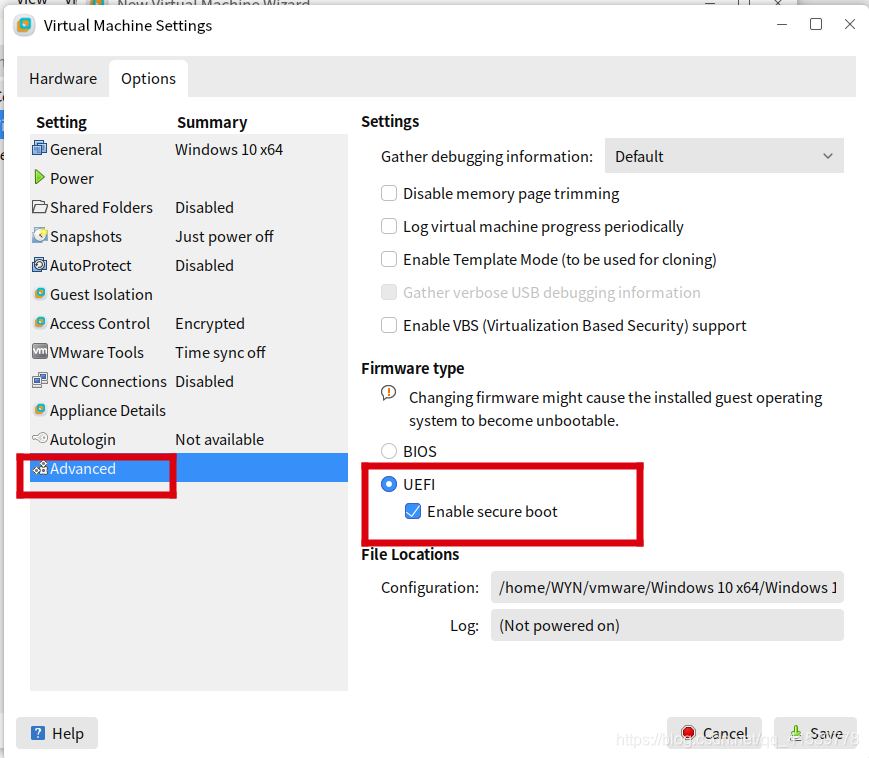This screenshot has height=758, width=869.
Task: Select the Options tab
Action: [x=149, y=79]
